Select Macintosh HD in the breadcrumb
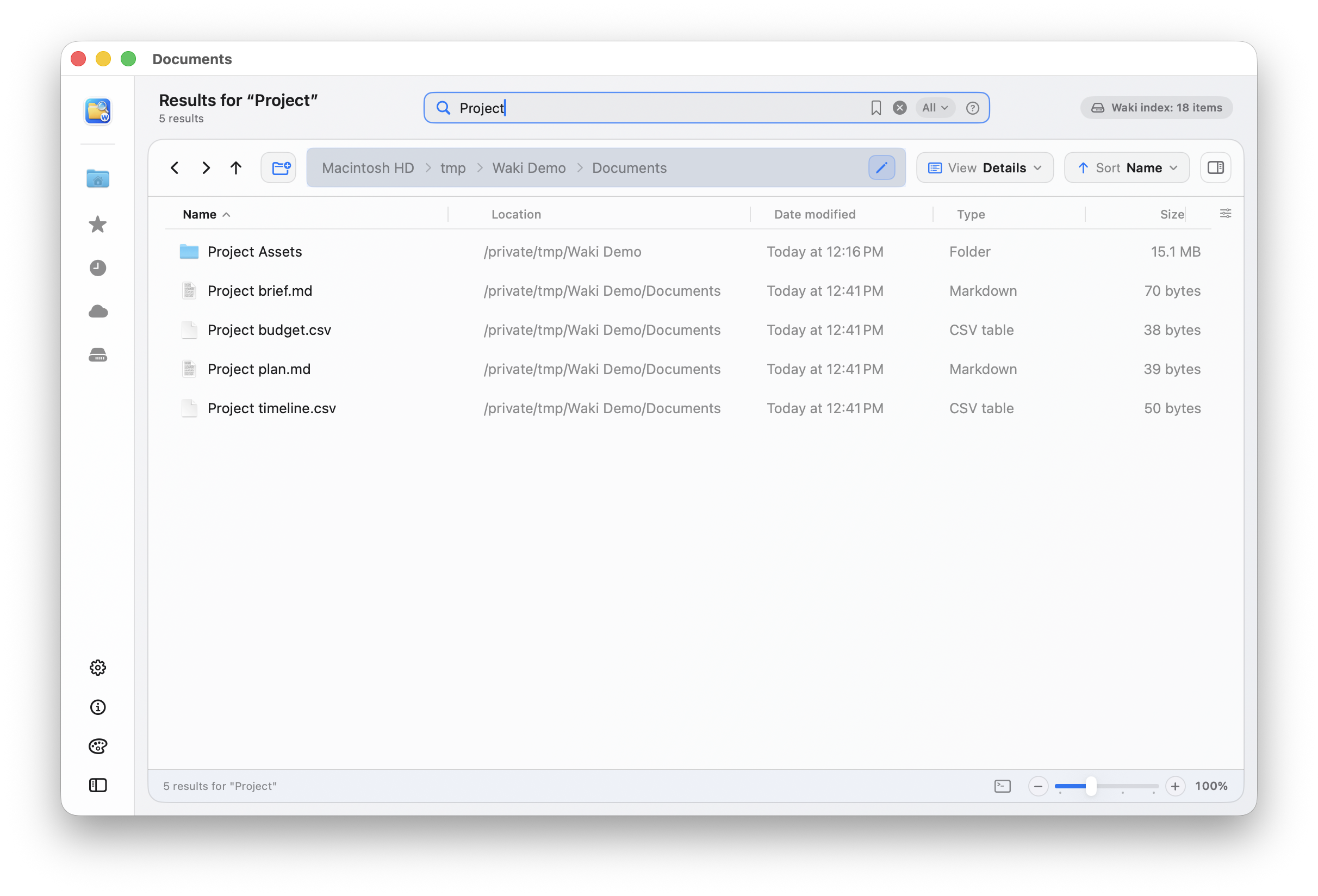The width and height of the screenshot is (1318, 896). pyautogui.click(x=368, y=168)
